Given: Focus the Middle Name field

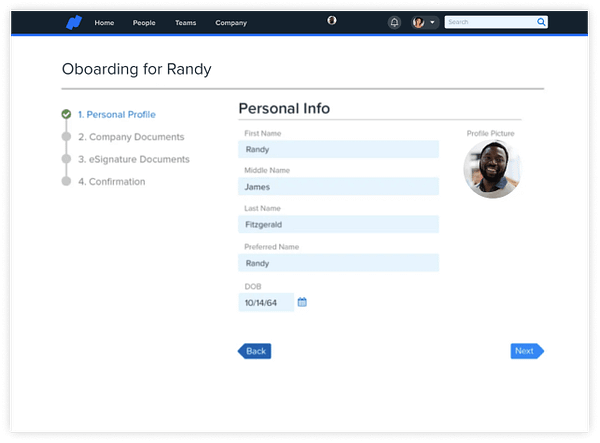Looking at the screenshot, I should point(338,187).
